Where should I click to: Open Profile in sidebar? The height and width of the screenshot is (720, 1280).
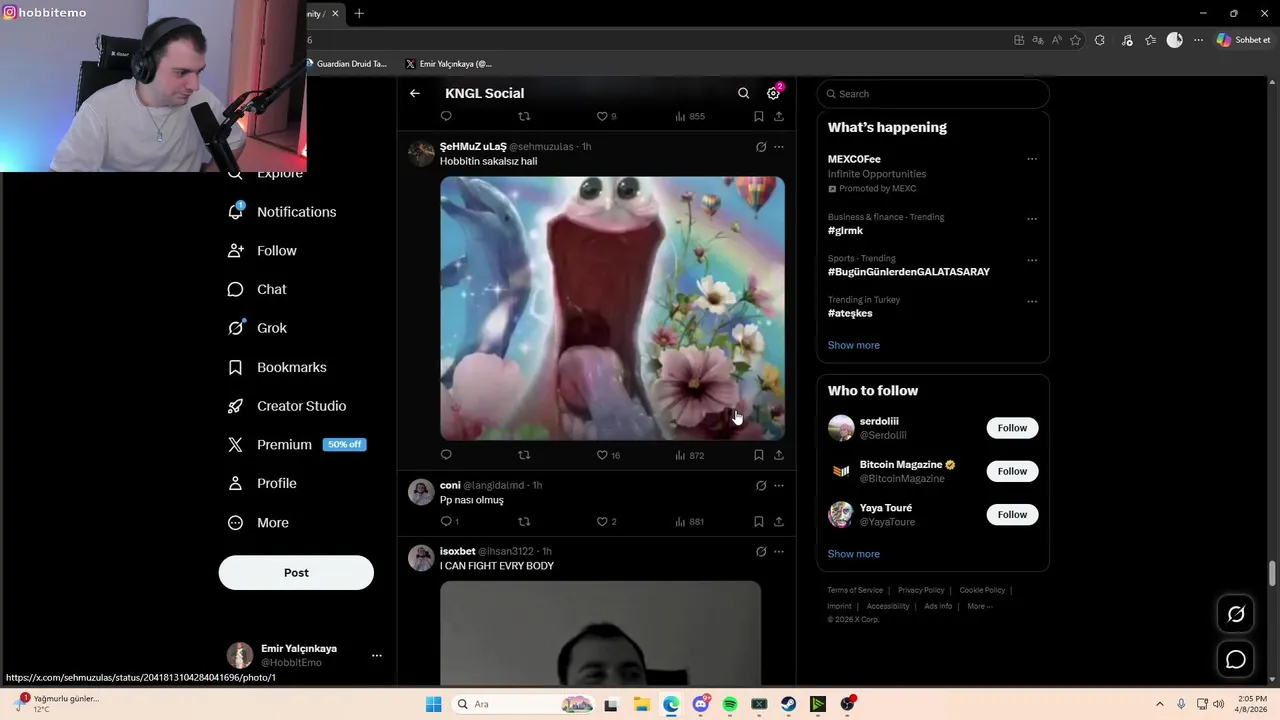pyautogui.click(x=262, y=483)
